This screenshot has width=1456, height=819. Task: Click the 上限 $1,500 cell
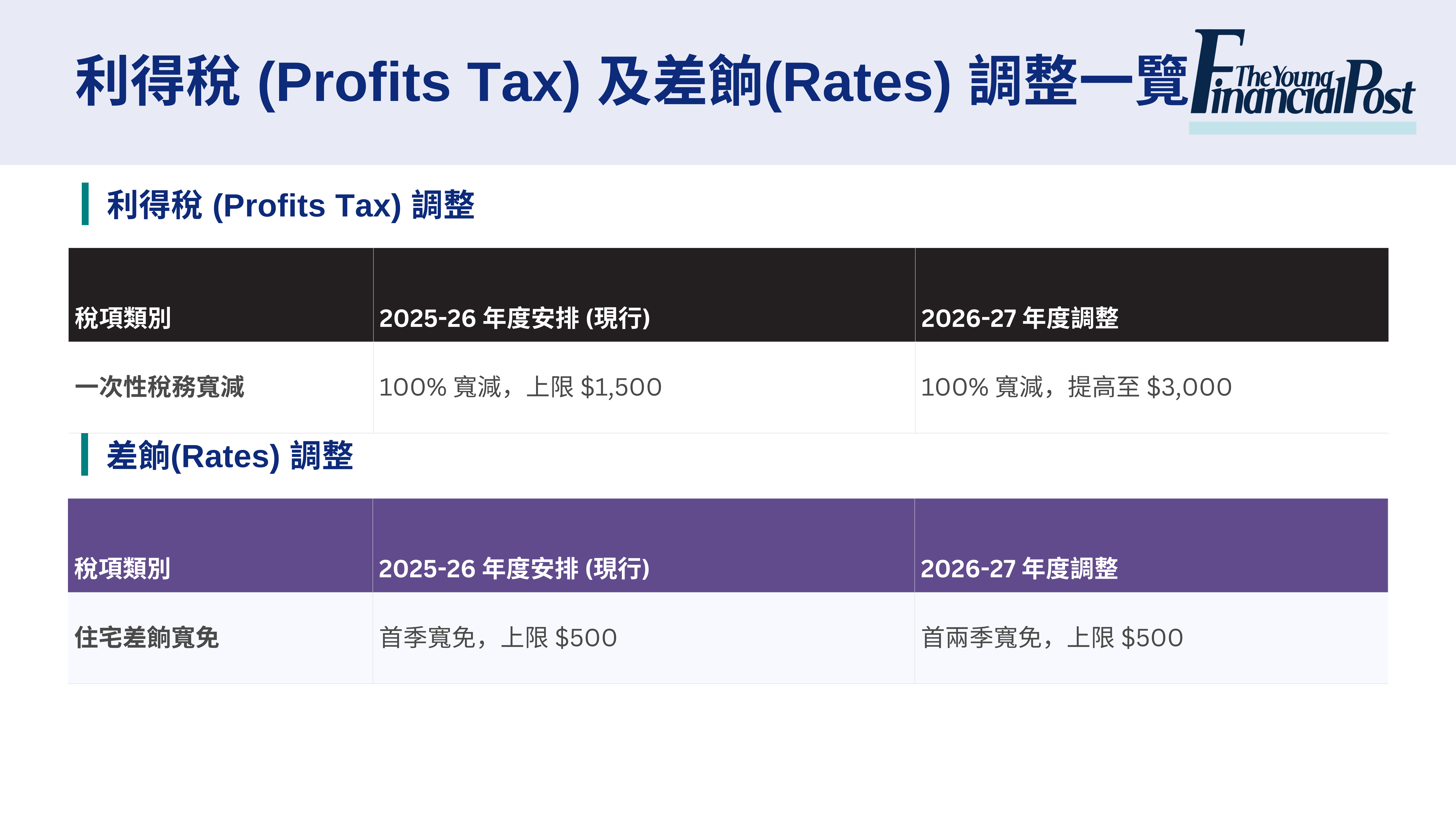pos(520,387)
